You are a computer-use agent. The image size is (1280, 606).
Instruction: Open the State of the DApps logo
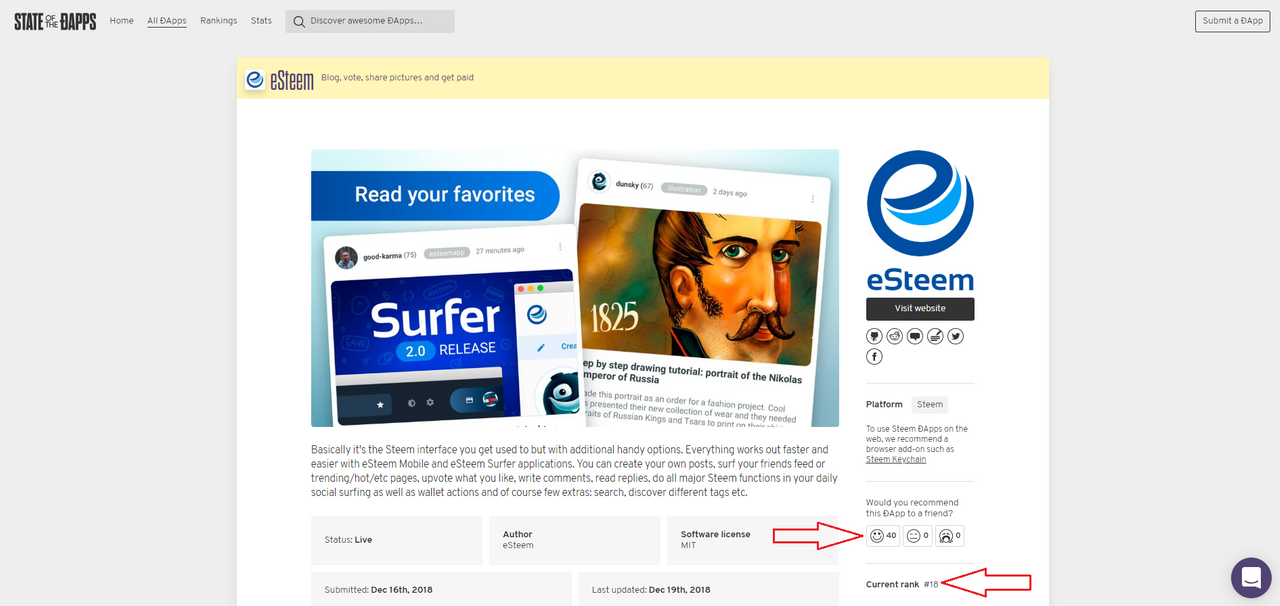pyautogui.click(x=55, y=21)
